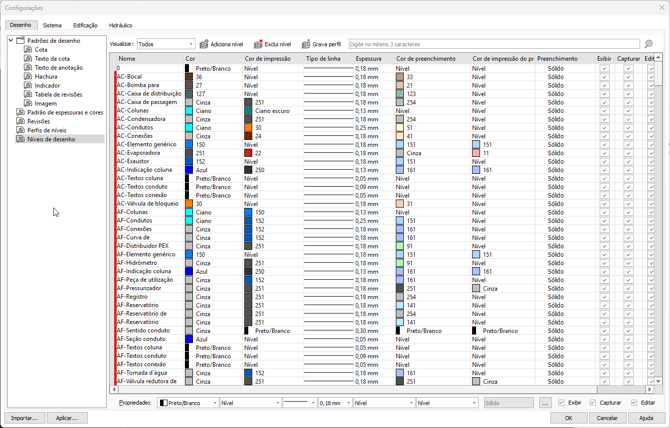
Task: Open the Propriedades print color Nível dropdown
Action: [x=250, y=403]
